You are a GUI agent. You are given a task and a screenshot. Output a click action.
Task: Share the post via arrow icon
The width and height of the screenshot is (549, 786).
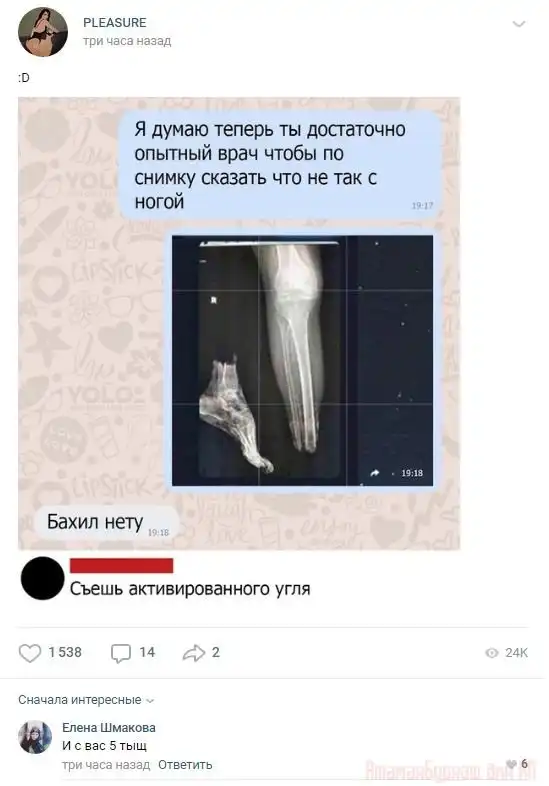tap(194, 653)
